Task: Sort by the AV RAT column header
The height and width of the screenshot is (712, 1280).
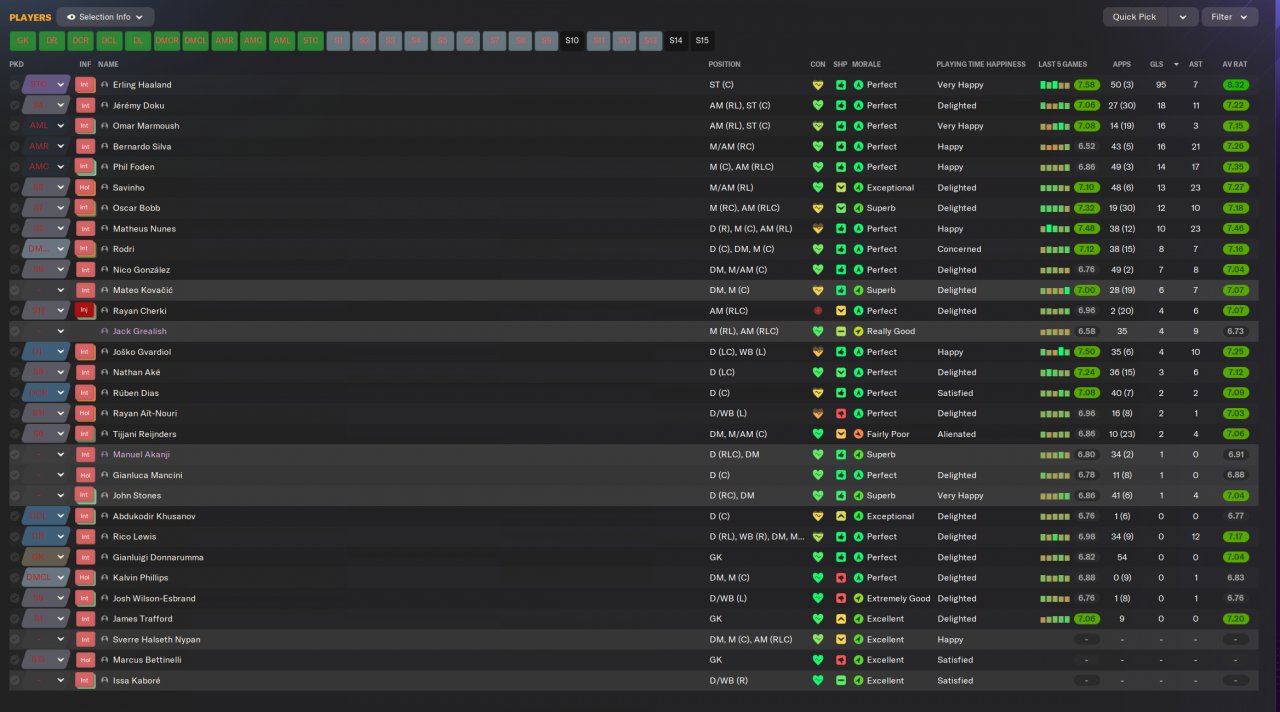Action: pyautogui.click(x=1235, y=64)
